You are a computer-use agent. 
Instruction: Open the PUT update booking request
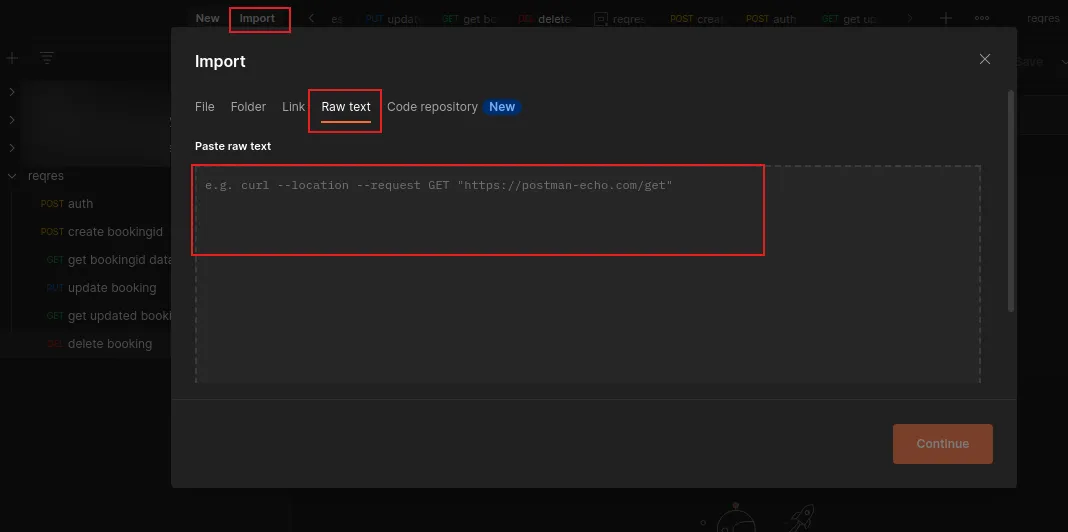[x=101, y=287]
